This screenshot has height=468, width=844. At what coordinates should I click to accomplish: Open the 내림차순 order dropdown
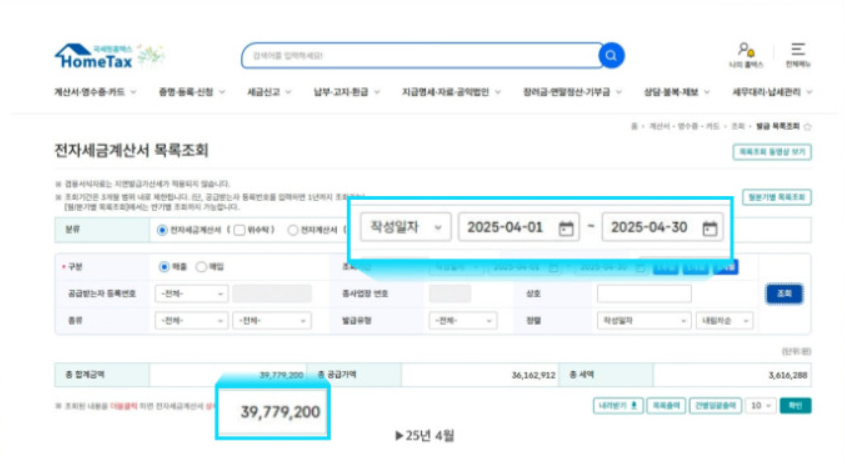724,320
